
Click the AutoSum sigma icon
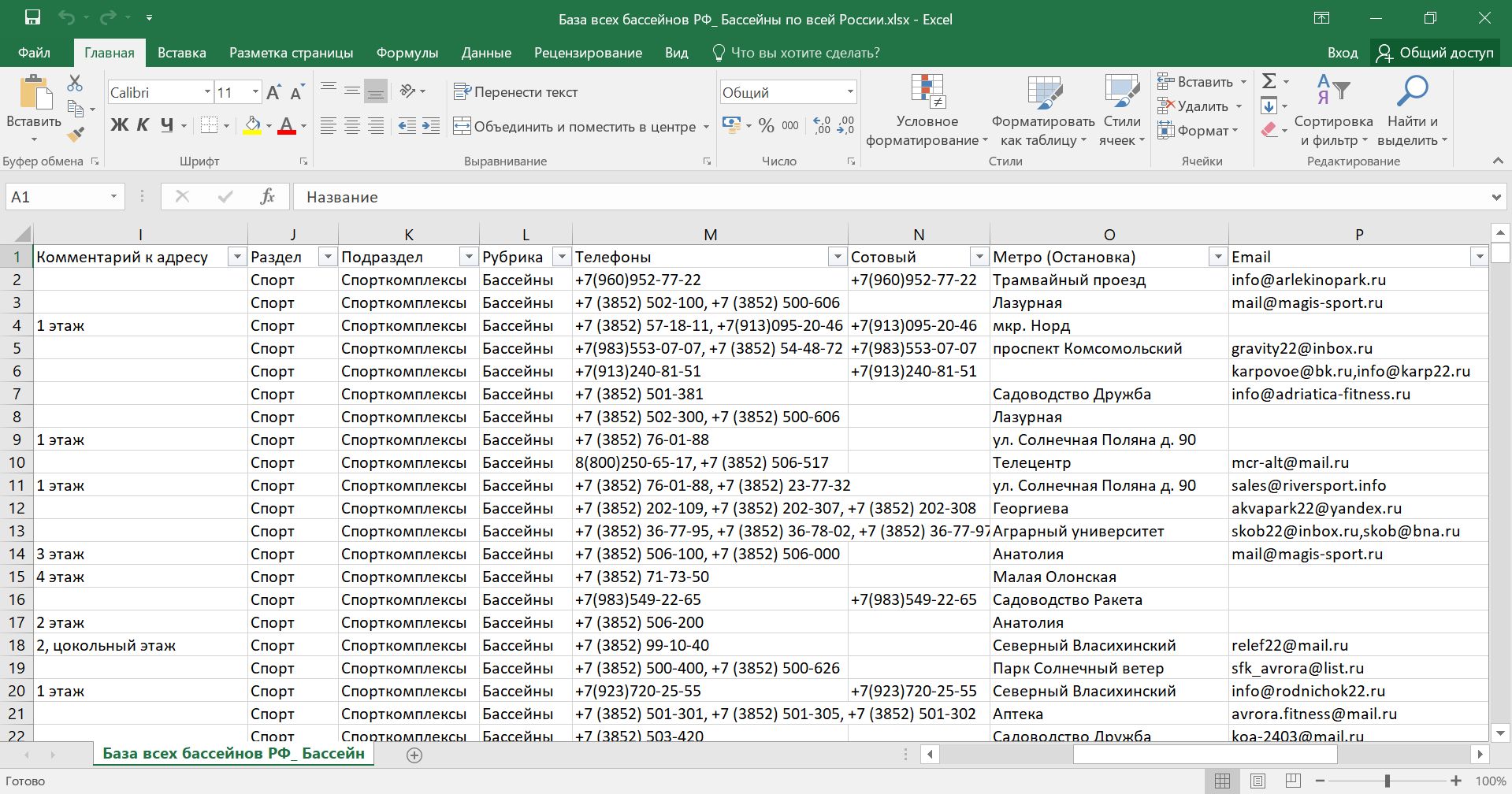point(1269,81)
